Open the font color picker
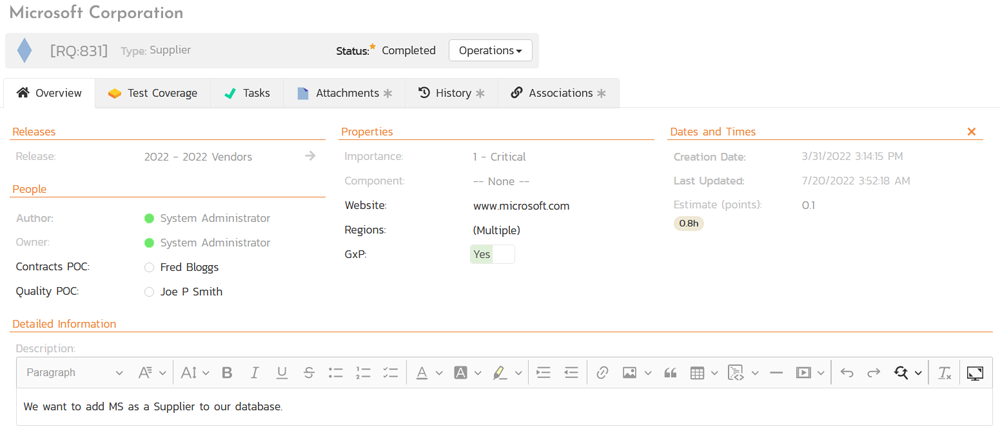 422,373
